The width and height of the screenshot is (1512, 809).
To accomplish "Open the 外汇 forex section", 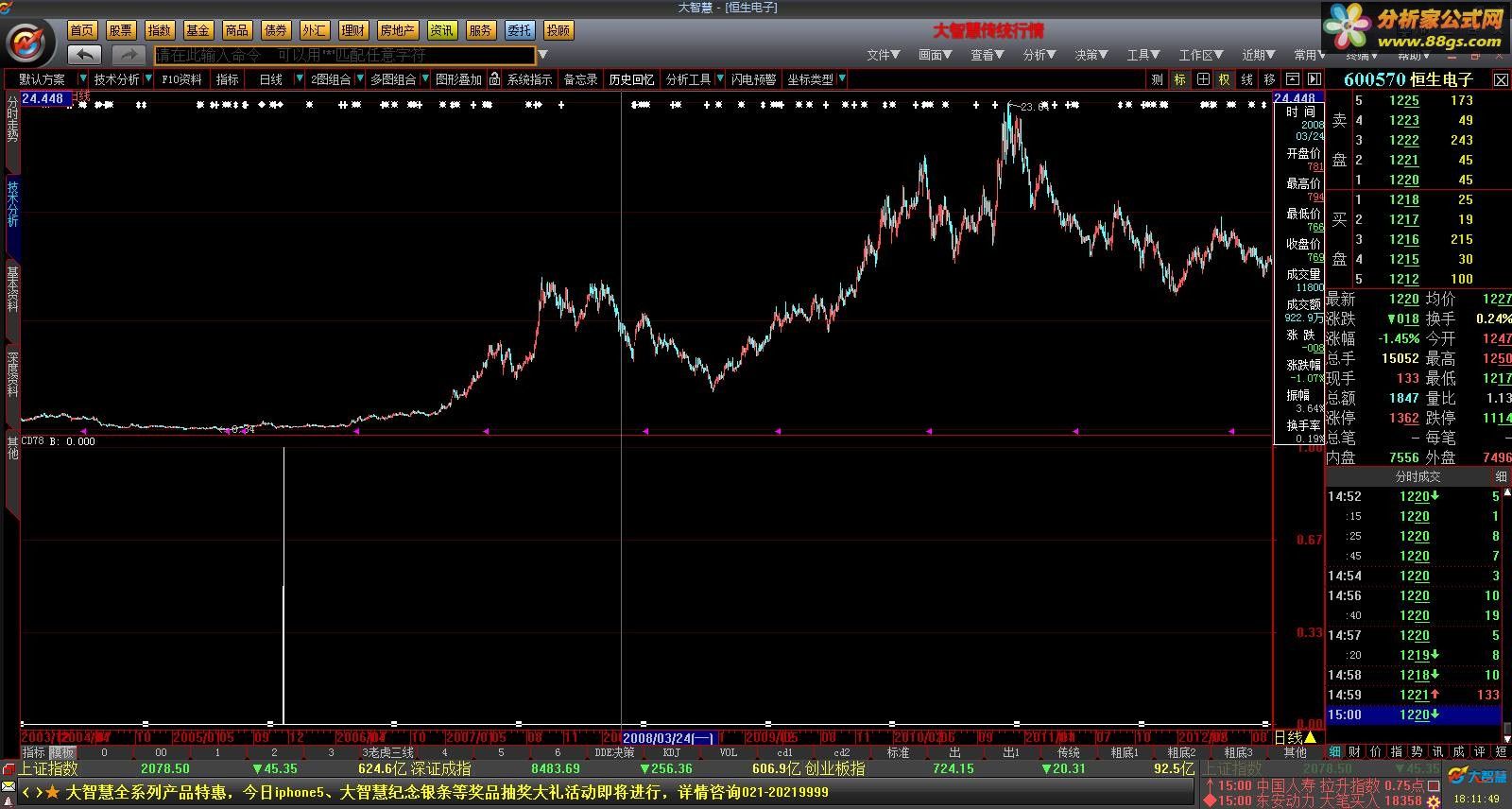I will point(314,30).
